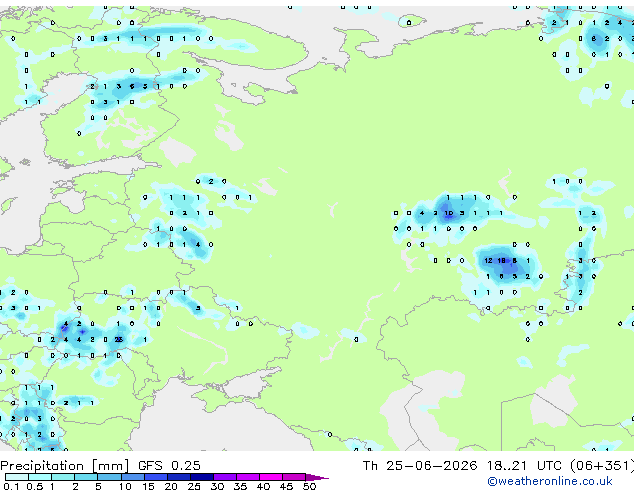Click the 0.1–0.5 mm legend color swatch
Image resolution: width=634 pixels, height=490 pixels.
(17, 477)
